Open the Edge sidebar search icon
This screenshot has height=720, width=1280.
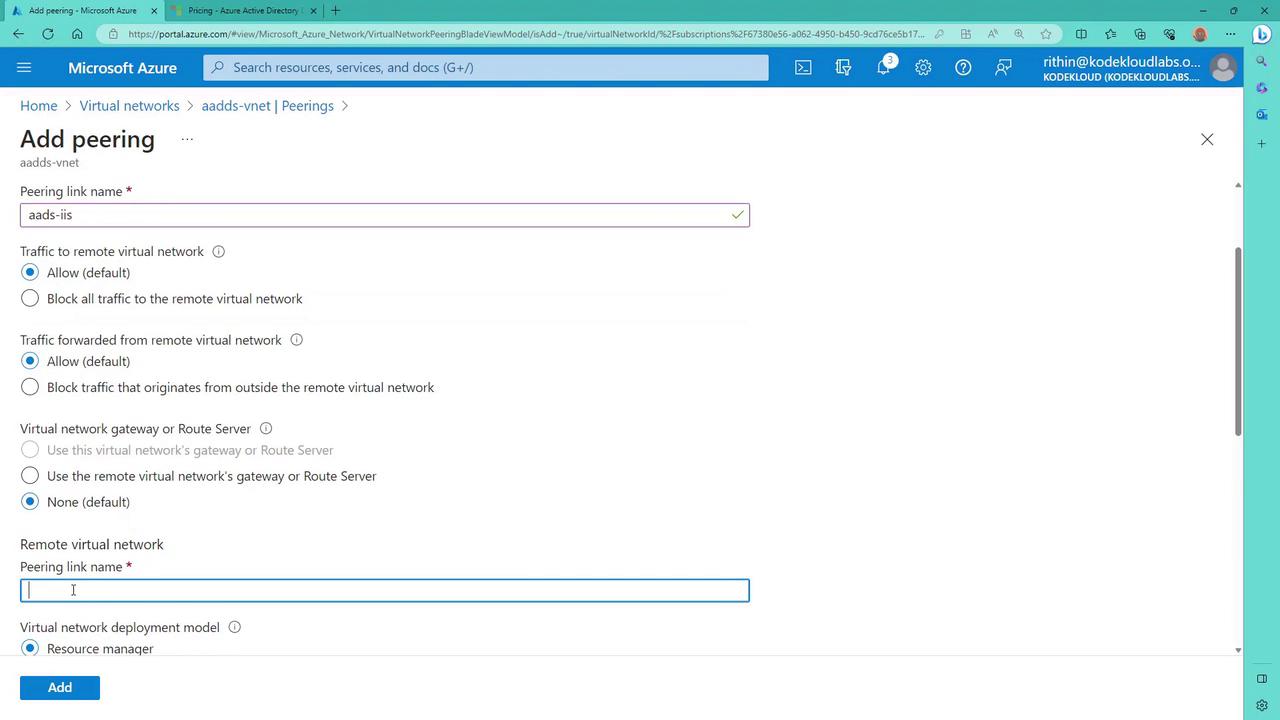[x=1262, y=62]
